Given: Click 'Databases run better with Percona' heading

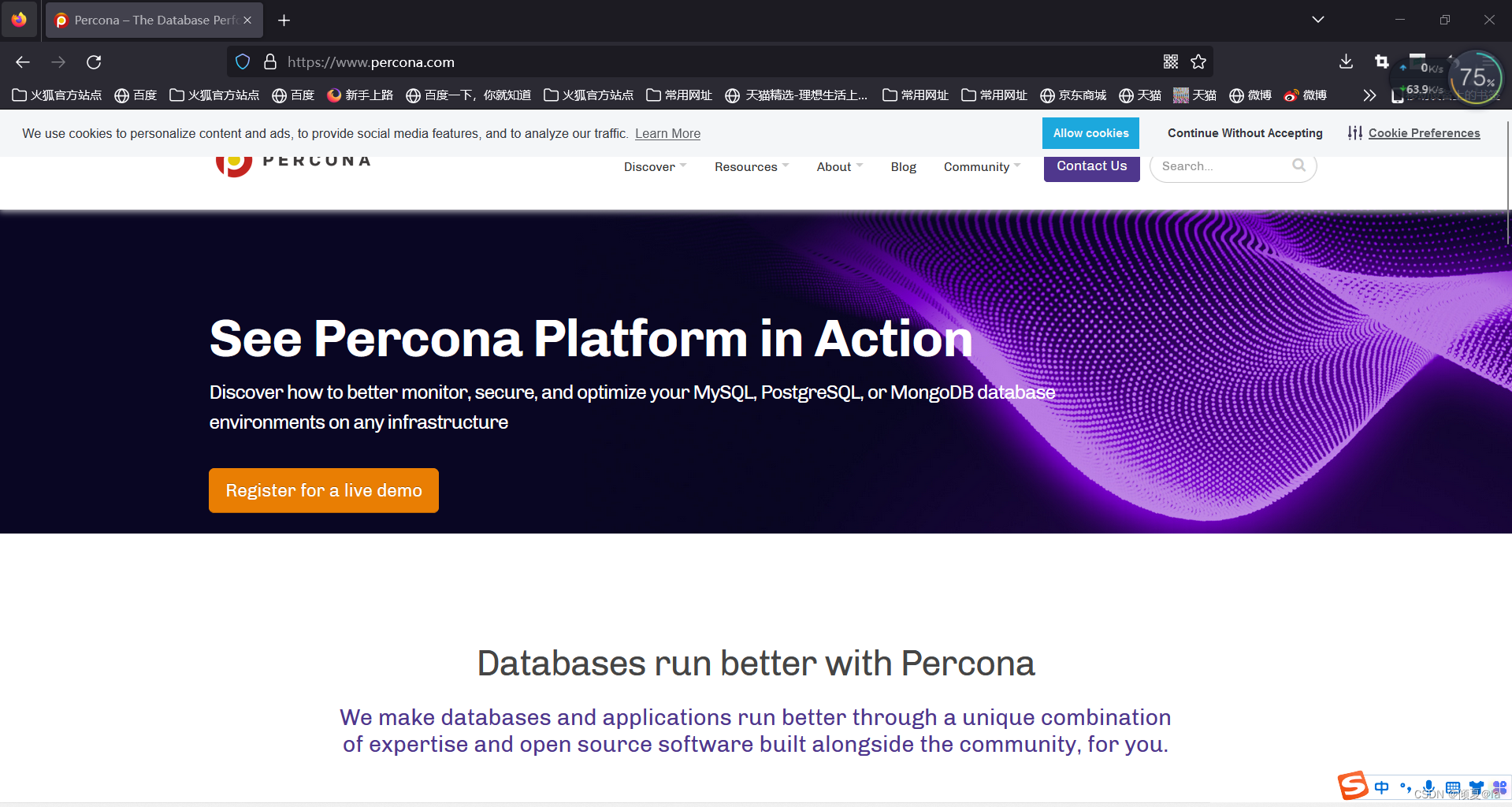Looking at the screenshot, I should pos(756,663).
